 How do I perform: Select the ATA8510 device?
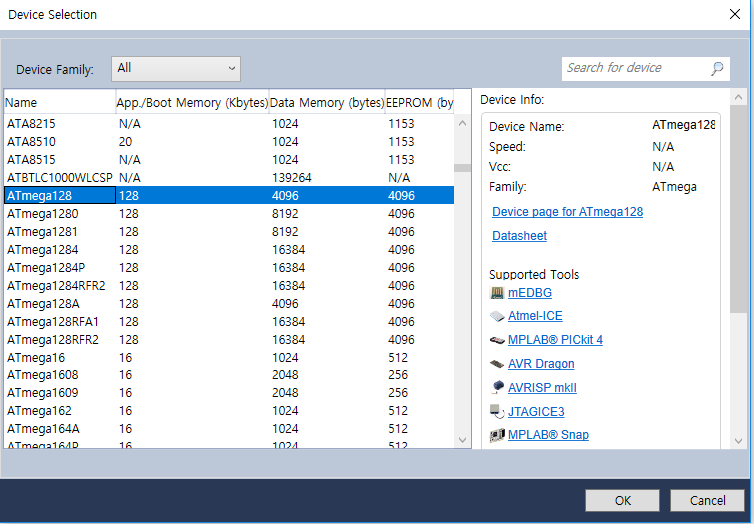229,142
